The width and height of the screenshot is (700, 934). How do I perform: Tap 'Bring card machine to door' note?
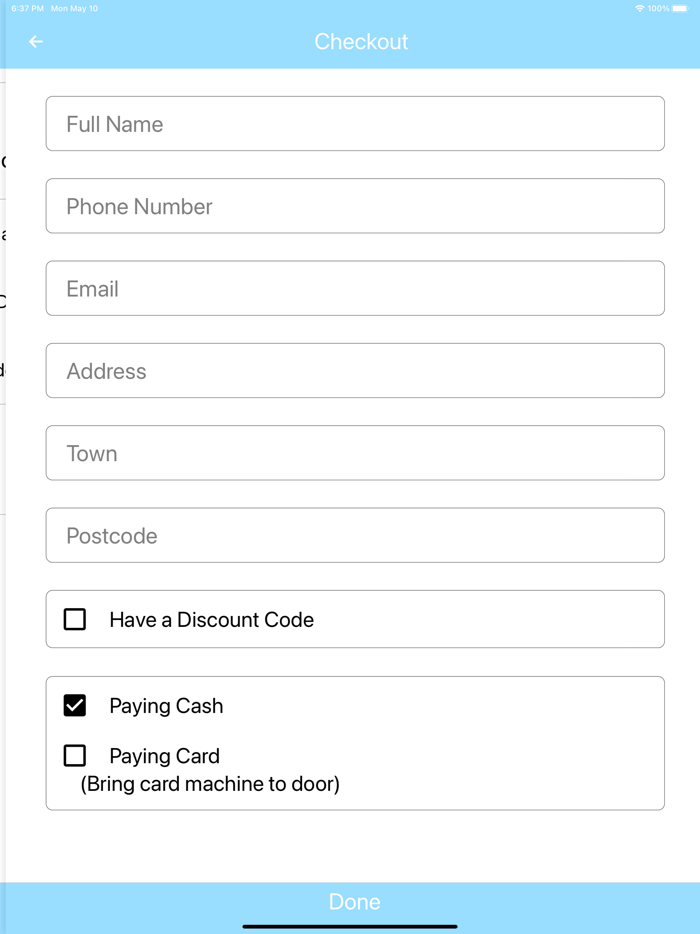tap(210, 784)
